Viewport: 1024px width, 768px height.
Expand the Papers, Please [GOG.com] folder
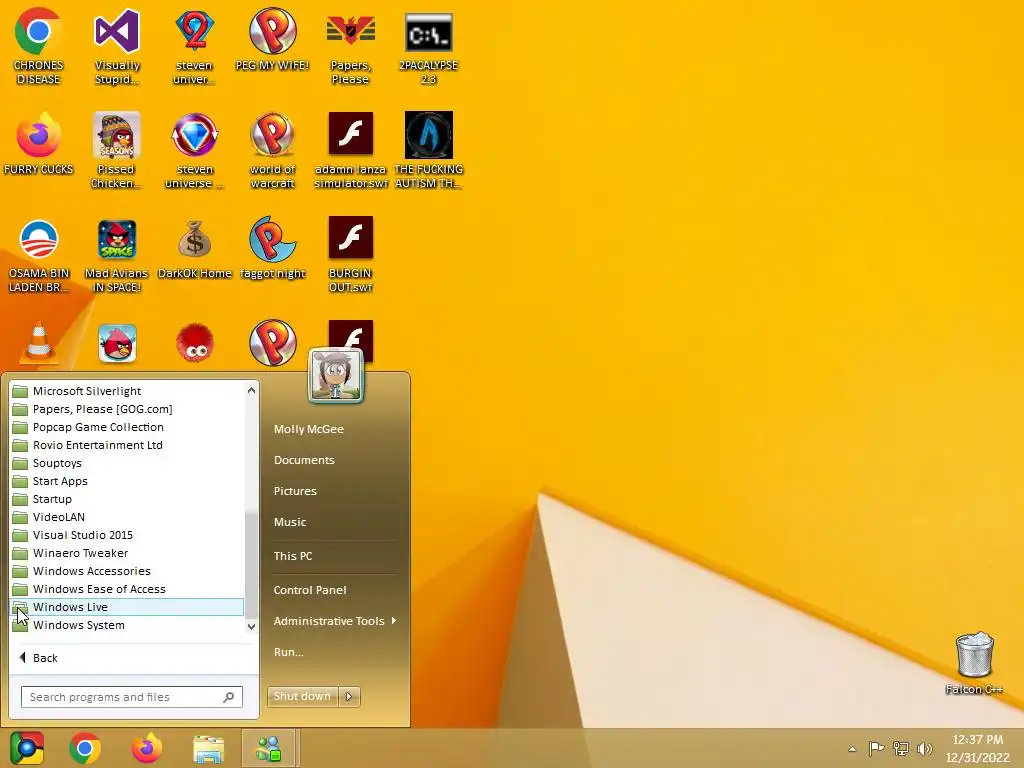pyautogui.click(x=127, y=409)
